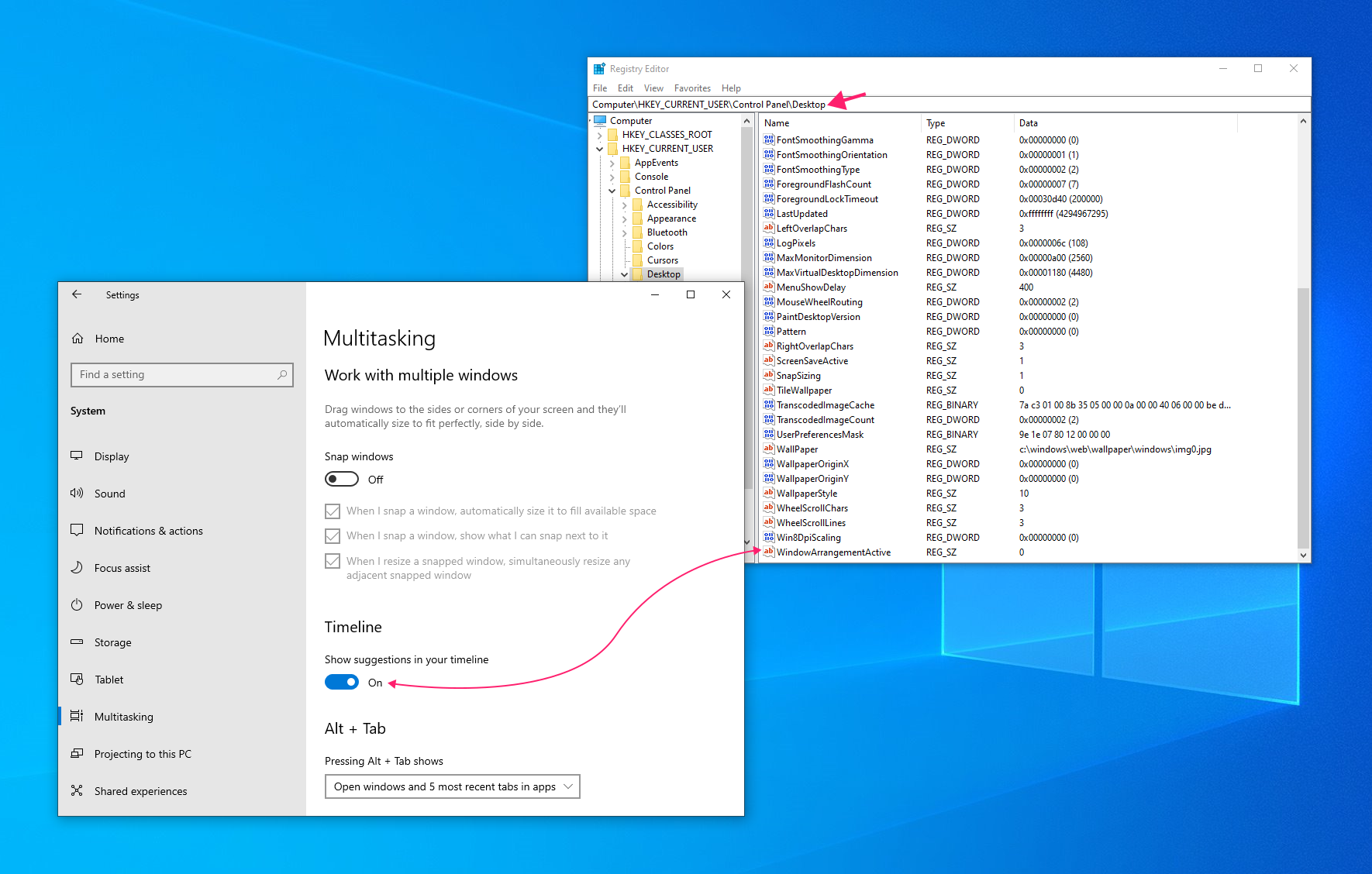This screenshot has height=874, width=1372.
Task: Click the Type column header
Action: [x=967, y=122]
